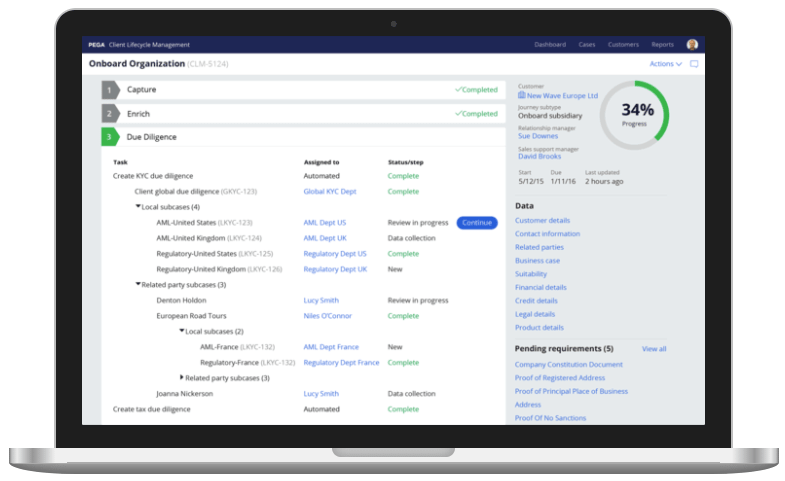Screen dimensions: 785x481
Task: Select AML-United States (LKYC-123) row
Action: click(204, 223)
